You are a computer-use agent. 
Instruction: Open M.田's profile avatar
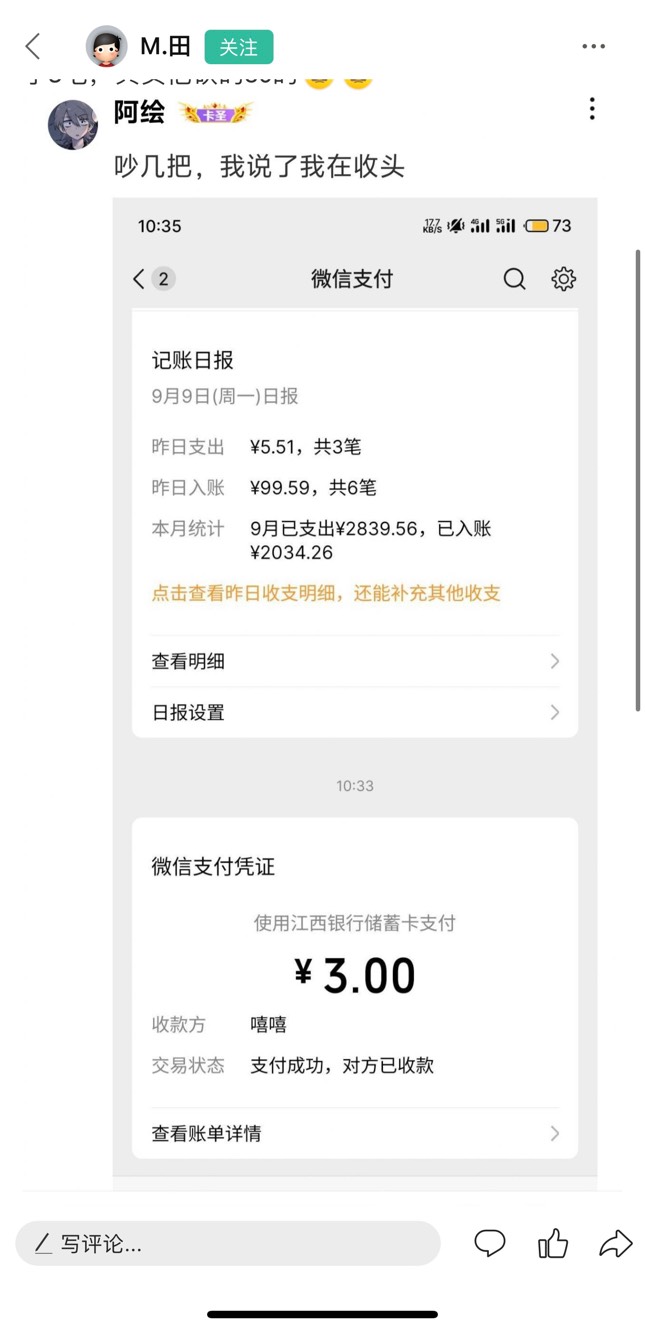coord(107,46)
